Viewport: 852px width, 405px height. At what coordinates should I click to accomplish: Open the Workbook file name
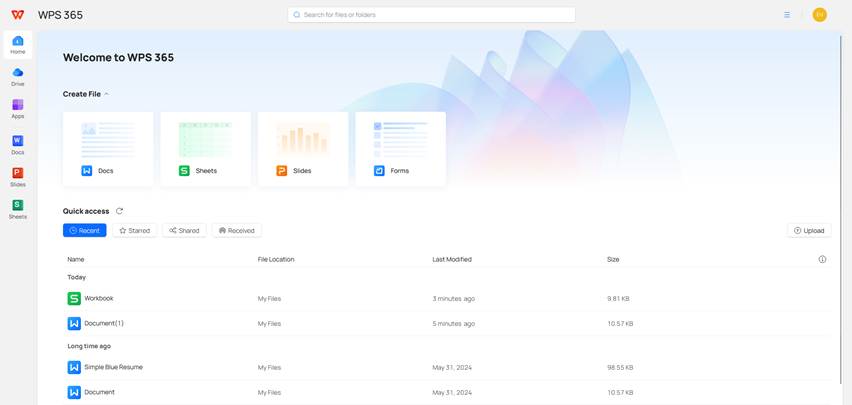99,298
